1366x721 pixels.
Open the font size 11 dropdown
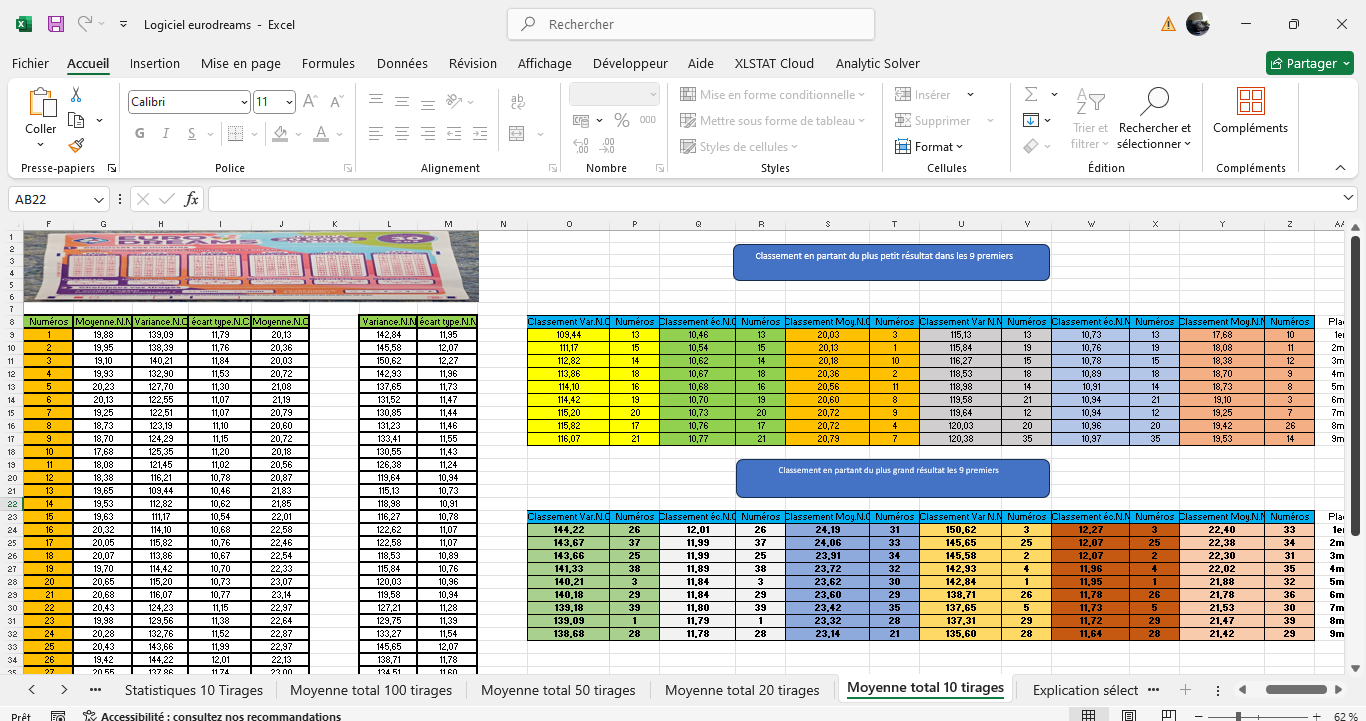[x=290, y=102]
